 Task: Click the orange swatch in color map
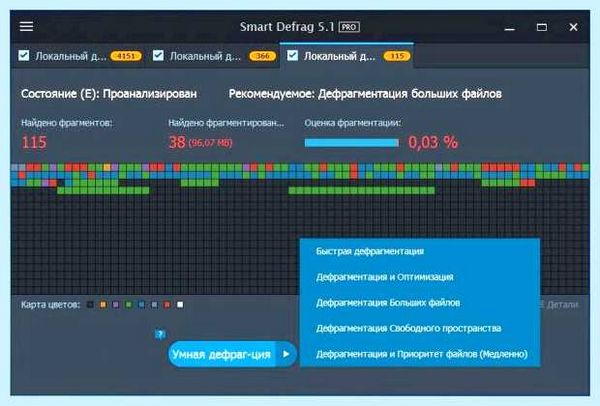pyautogui.click(x=103, y=305)
